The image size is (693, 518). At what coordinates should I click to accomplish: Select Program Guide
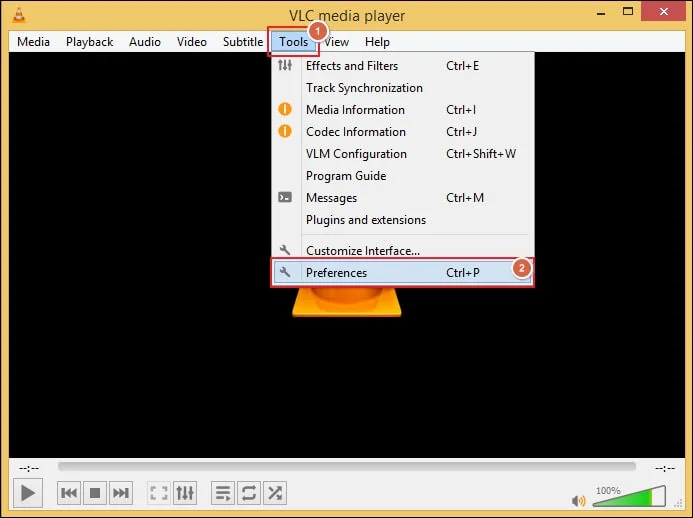point(402,176)
